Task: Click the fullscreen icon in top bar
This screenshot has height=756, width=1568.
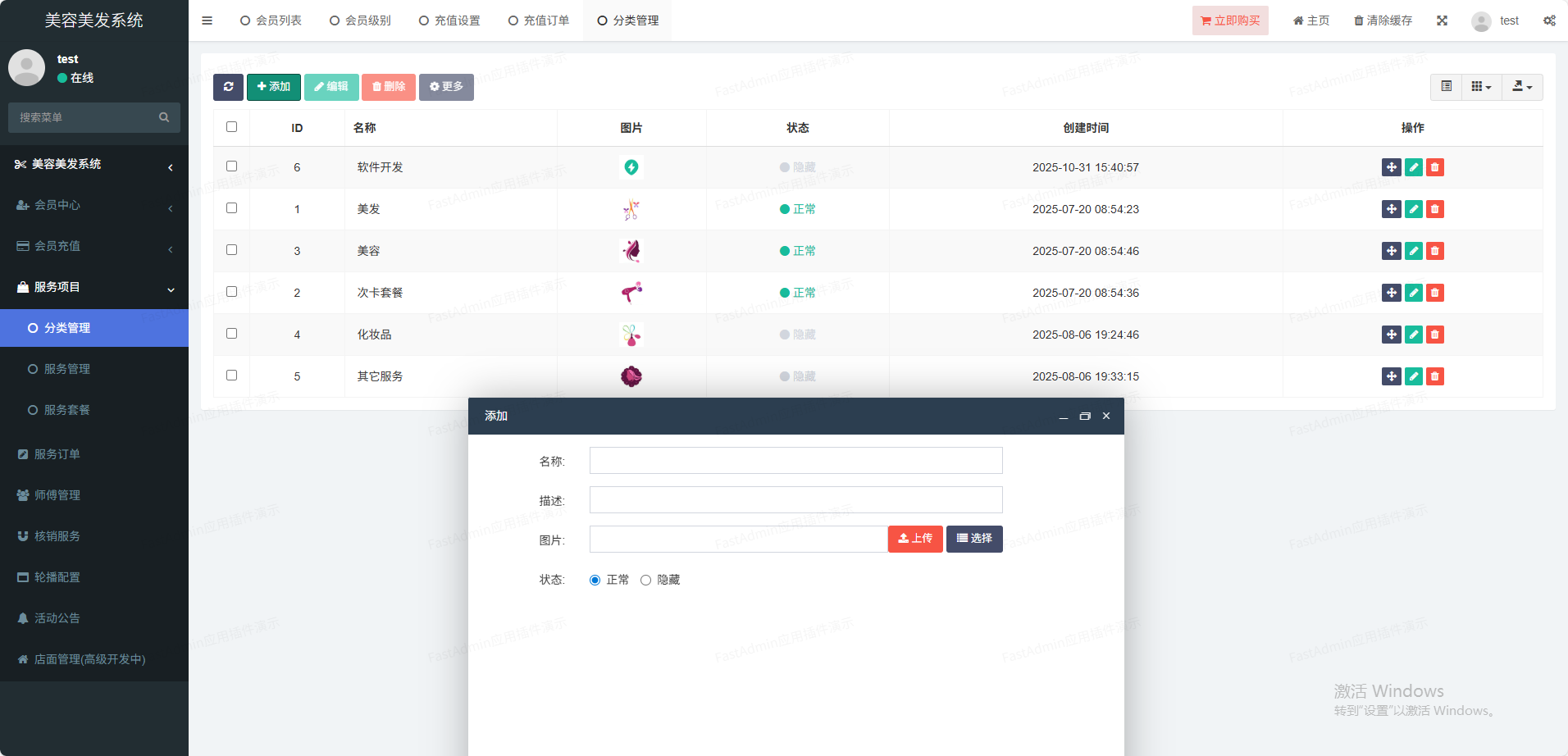Action: (x=1442, y=20)
